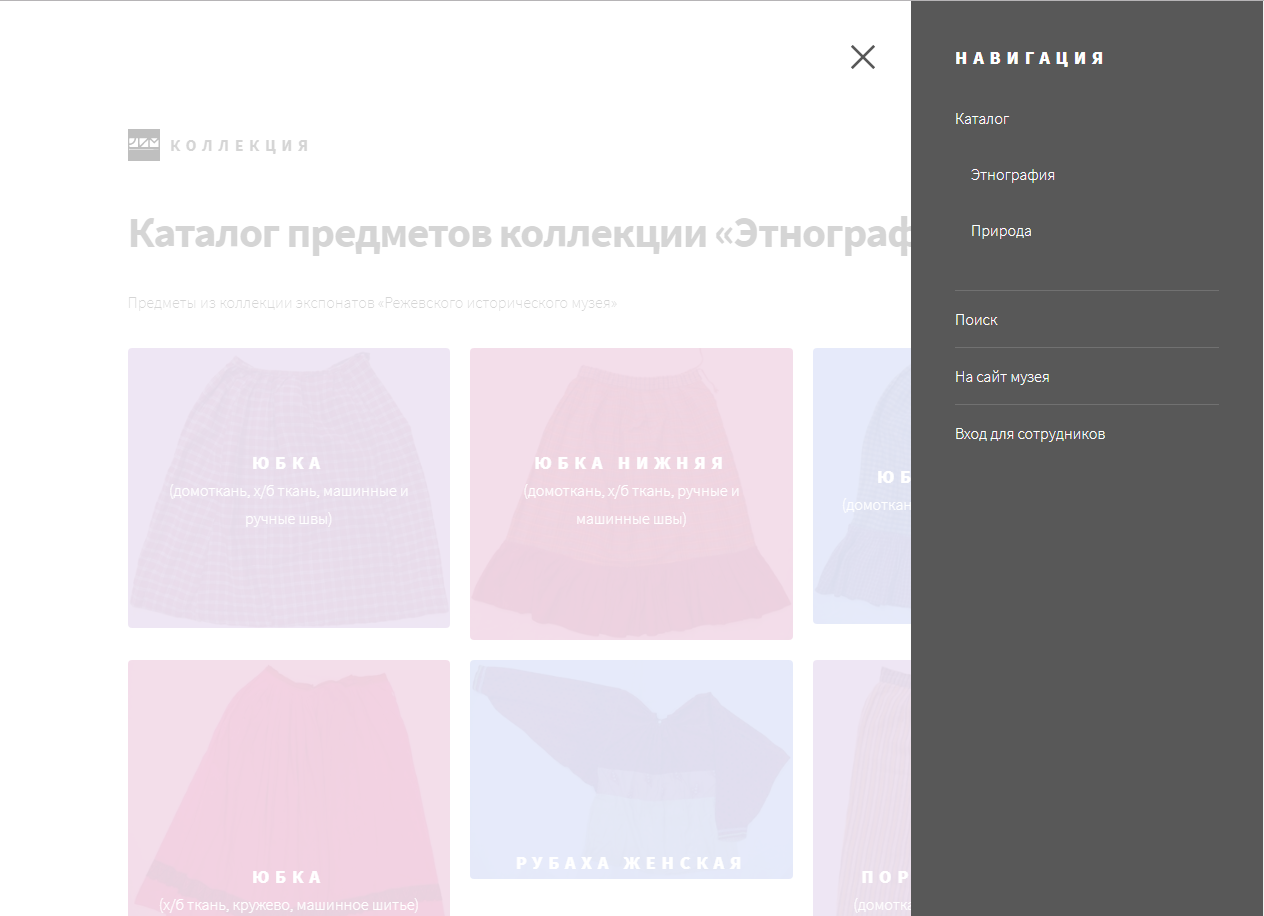Click the РУБАХА ЖЕНСКАЯ title caption
The width and height of the screenshot is (1264, 916).
630,863
